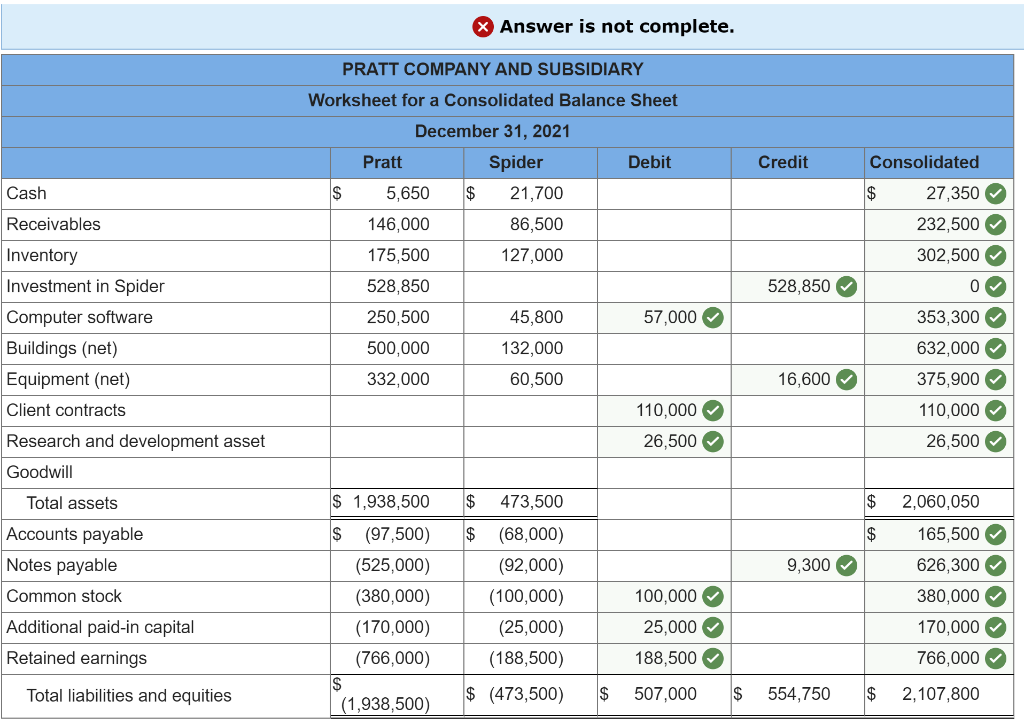Click the checkmark on Receivables consolidated 232,500

(994, 224)
